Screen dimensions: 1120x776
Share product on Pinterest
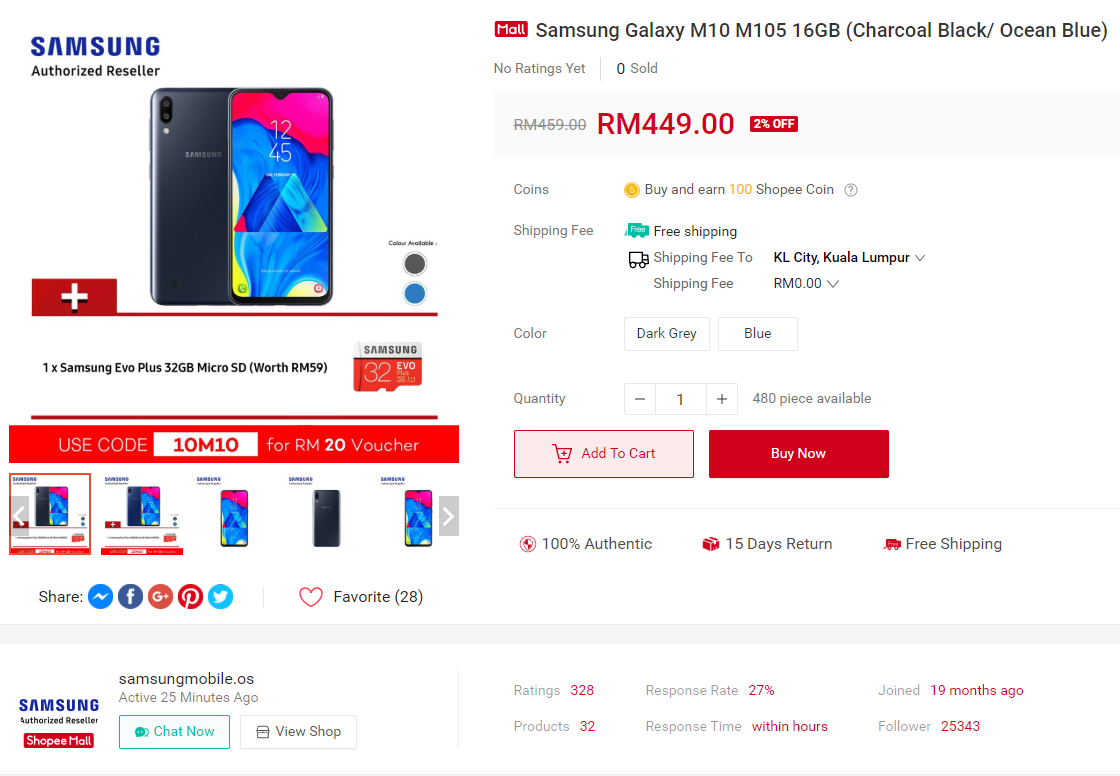[190, 597]
